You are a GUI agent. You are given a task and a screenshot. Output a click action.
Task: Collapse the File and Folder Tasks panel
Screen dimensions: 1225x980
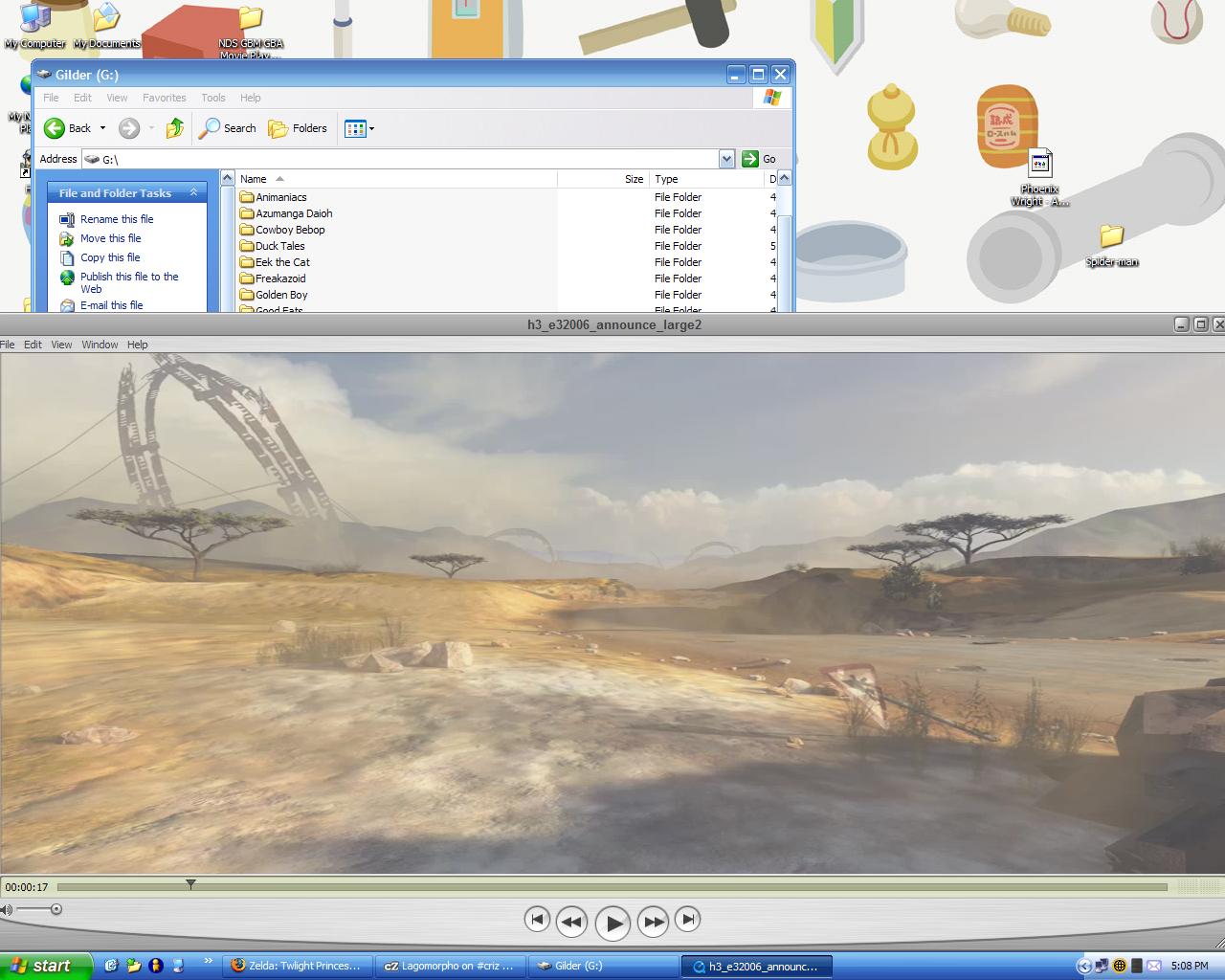pos(193,192)
